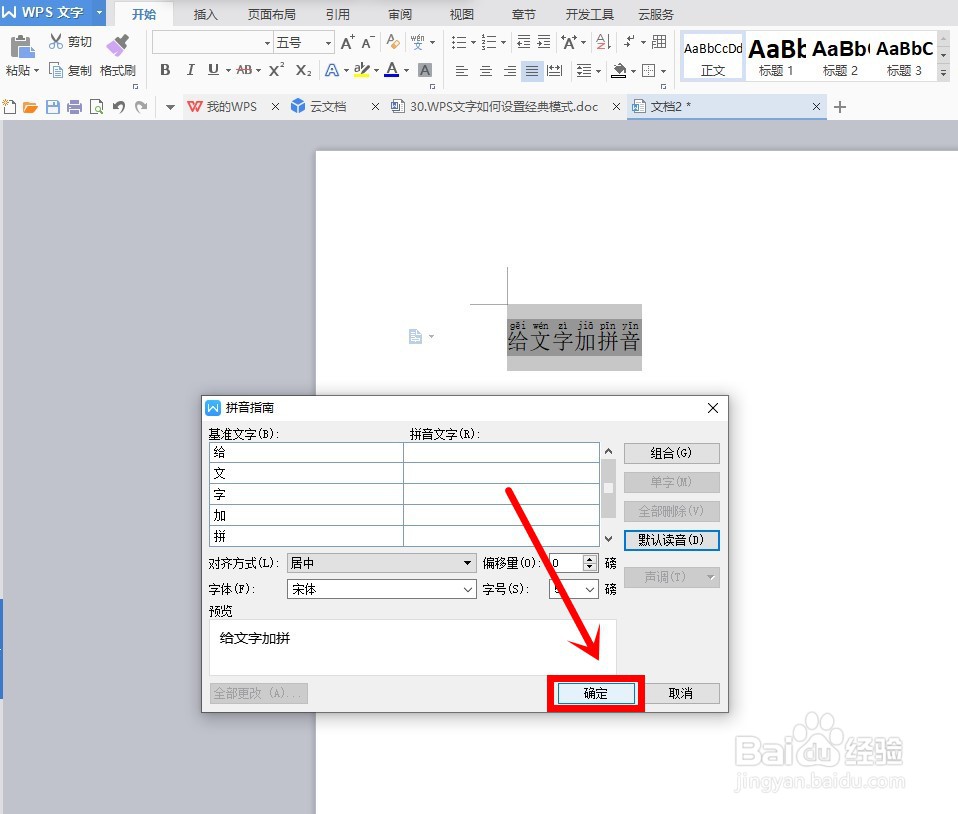Open the 页面布局 ribbon tab
The width and height of the screenshot is (958, 814).
(x=271, y=14)
